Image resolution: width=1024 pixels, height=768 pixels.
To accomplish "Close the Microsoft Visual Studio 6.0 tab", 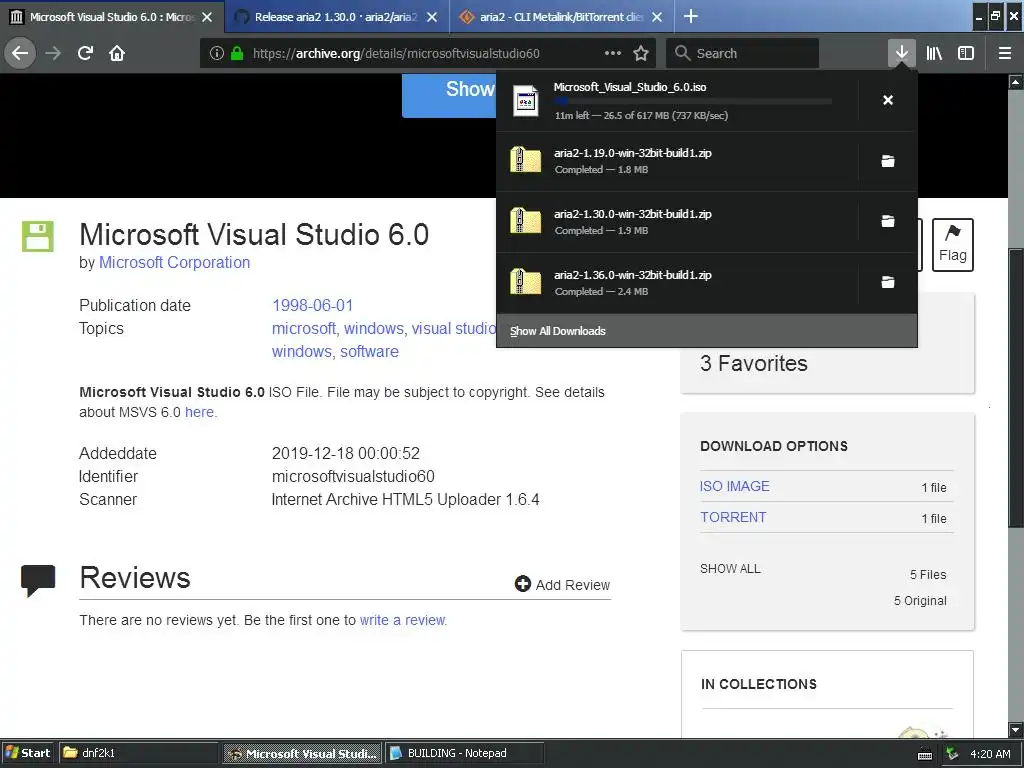I will pos(207,17).
